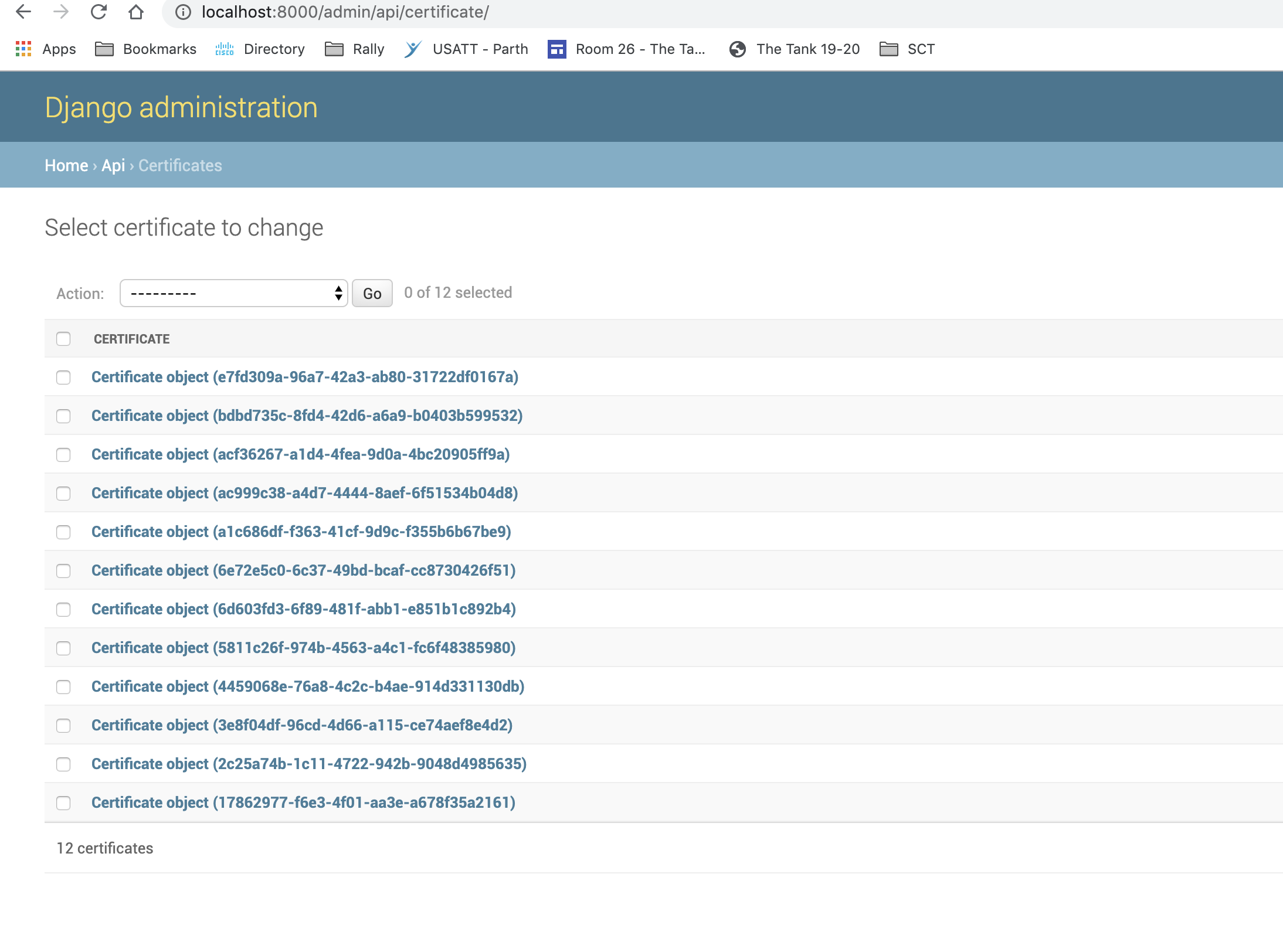Click the 'Select certificate to change' heading
Viewport: 1283px width, 952px height.
pos(184,227)
